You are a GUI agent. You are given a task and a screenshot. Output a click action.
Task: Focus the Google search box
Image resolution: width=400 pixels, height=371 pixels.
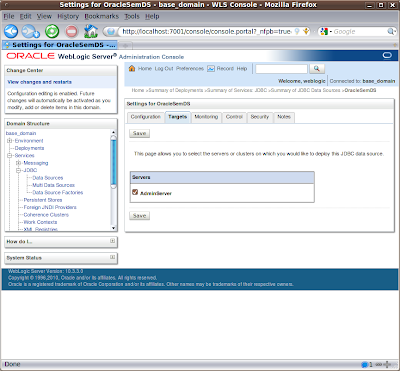coord(359,32)
